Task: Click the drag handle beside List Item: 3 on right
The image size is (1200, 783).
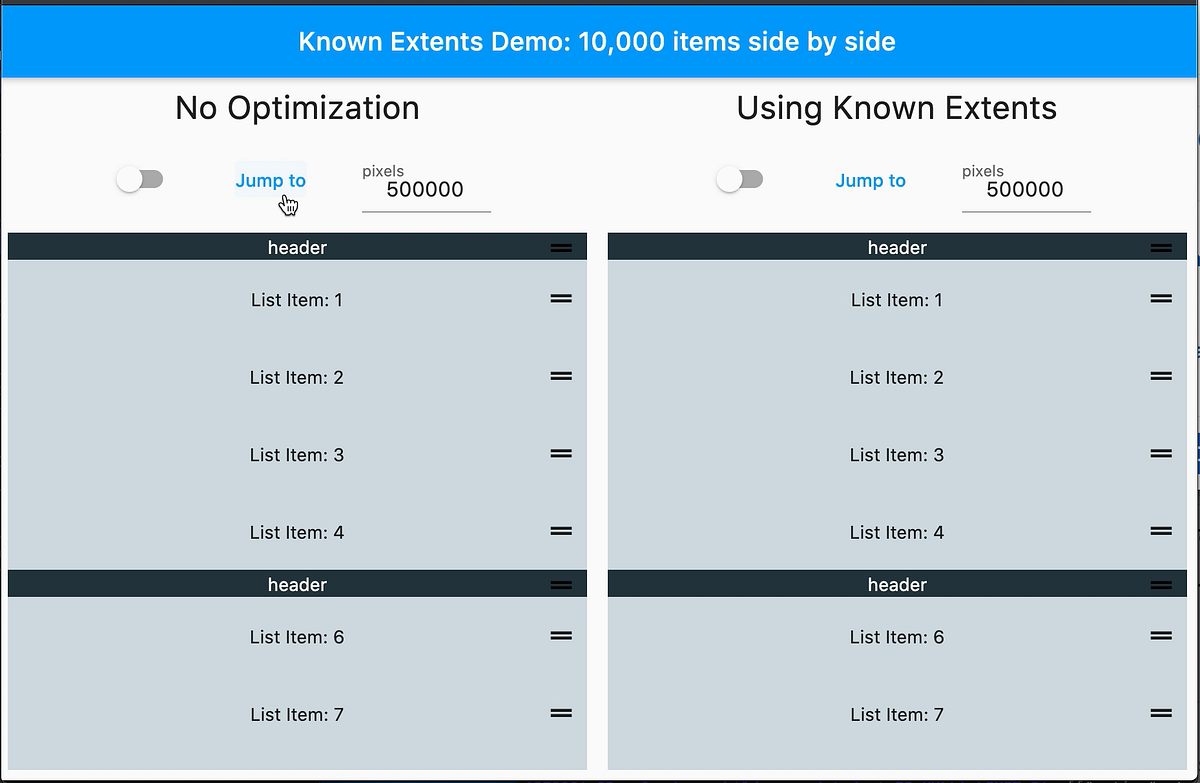Action: pos(1162,454)
